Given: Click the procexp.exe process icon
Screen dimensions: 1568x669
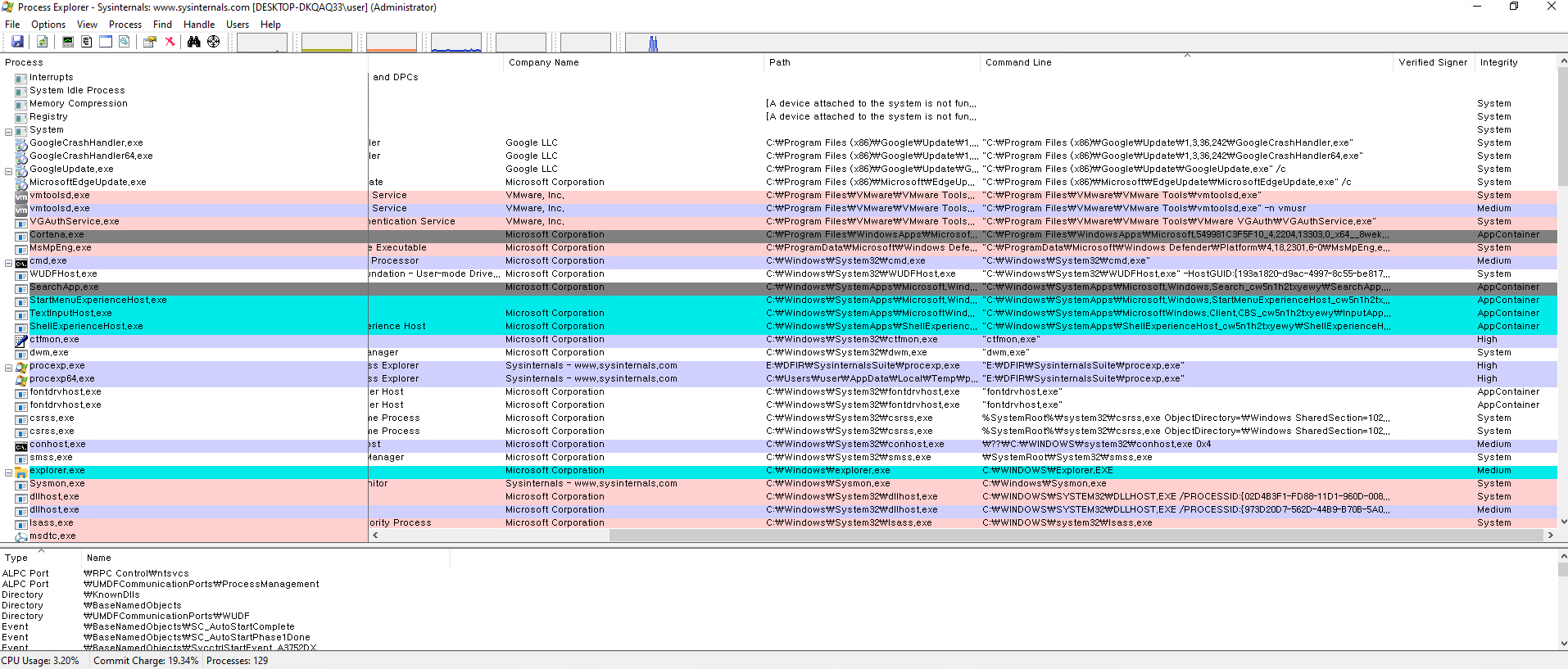Looking at the screenshot, I should pyautogui.click(x=21, y=367).
